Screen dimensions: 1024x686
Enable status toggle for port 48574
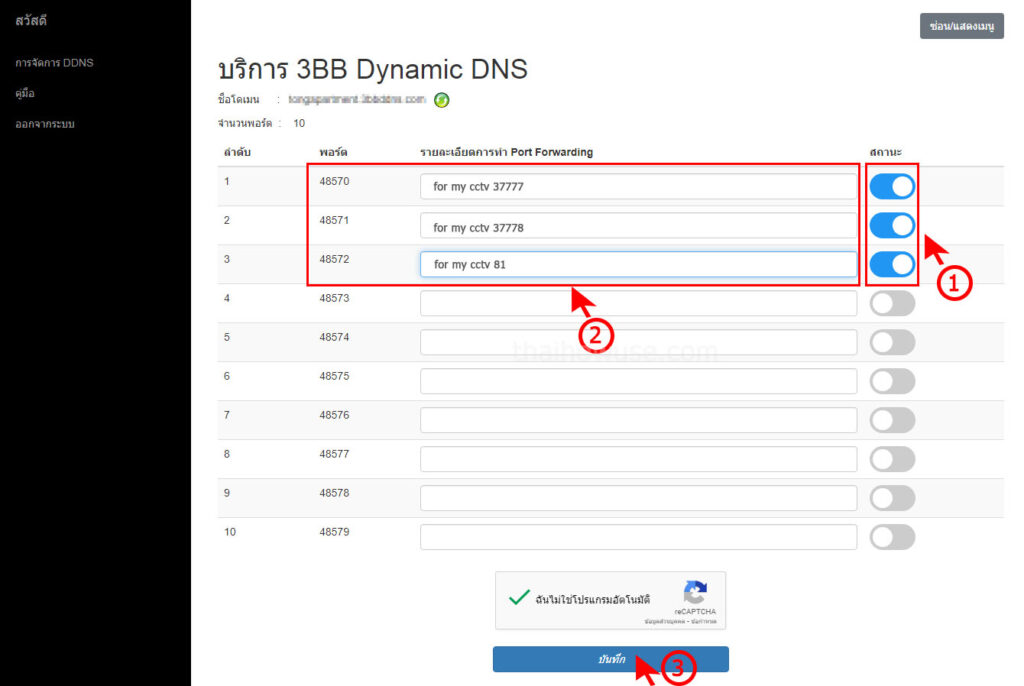click(x=892, y=342)
